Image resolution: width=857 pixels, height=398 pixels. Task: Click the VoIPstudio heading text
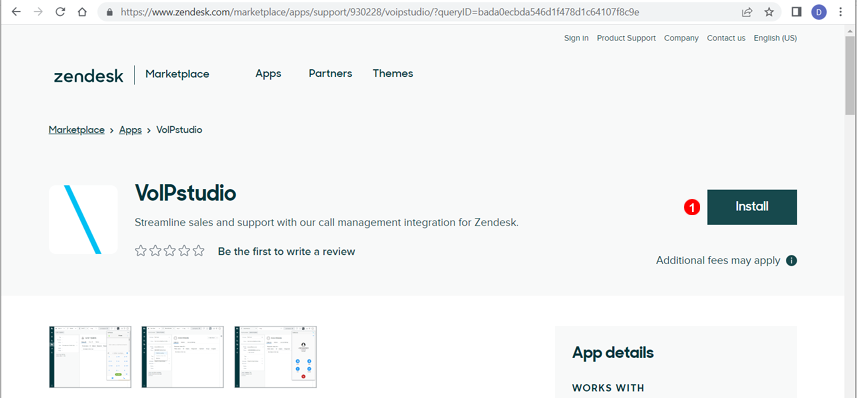point(185,194)
